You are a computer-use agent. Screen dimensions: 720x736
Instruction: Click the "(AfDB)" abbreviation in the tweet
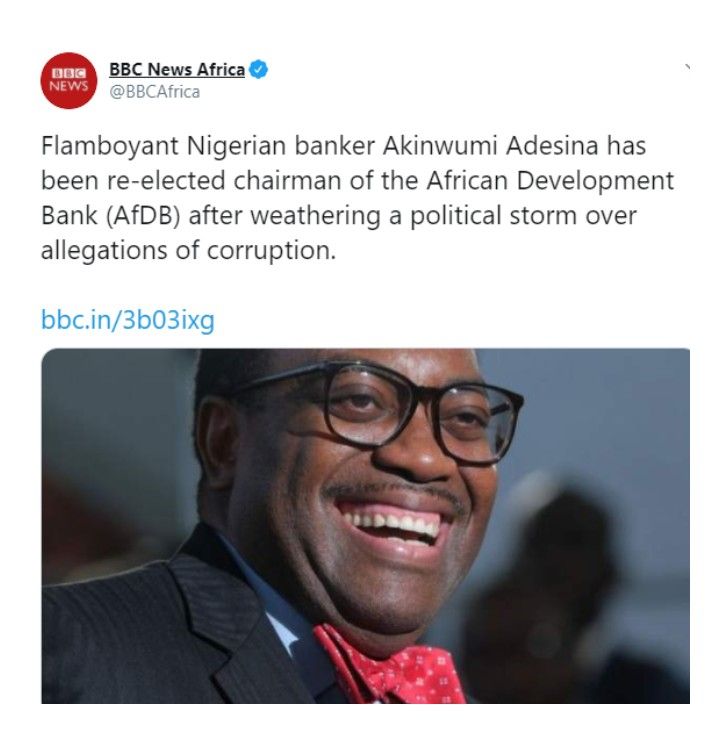143,216
